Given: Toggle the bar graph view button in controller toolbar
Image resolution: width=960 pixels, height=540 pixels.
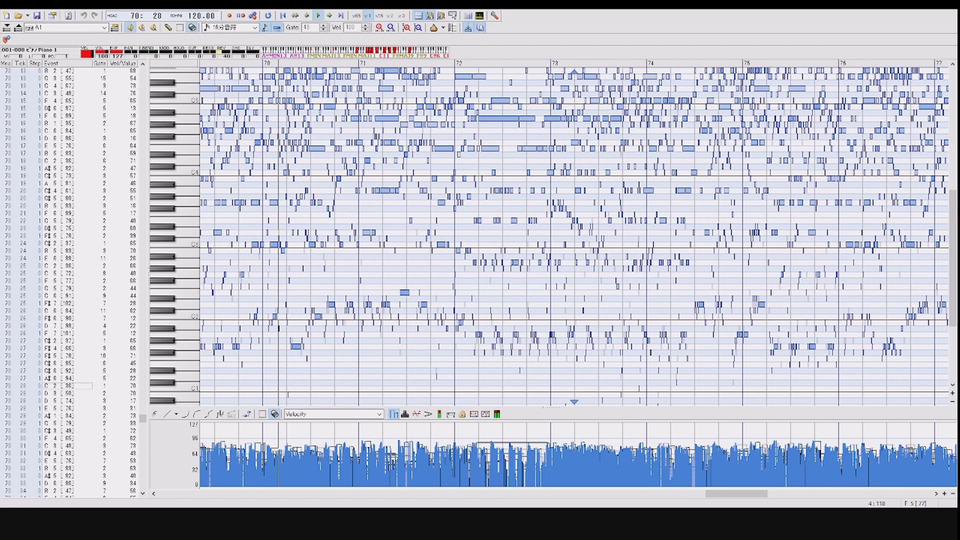Looking at the screenshot, I should (394, 414).
